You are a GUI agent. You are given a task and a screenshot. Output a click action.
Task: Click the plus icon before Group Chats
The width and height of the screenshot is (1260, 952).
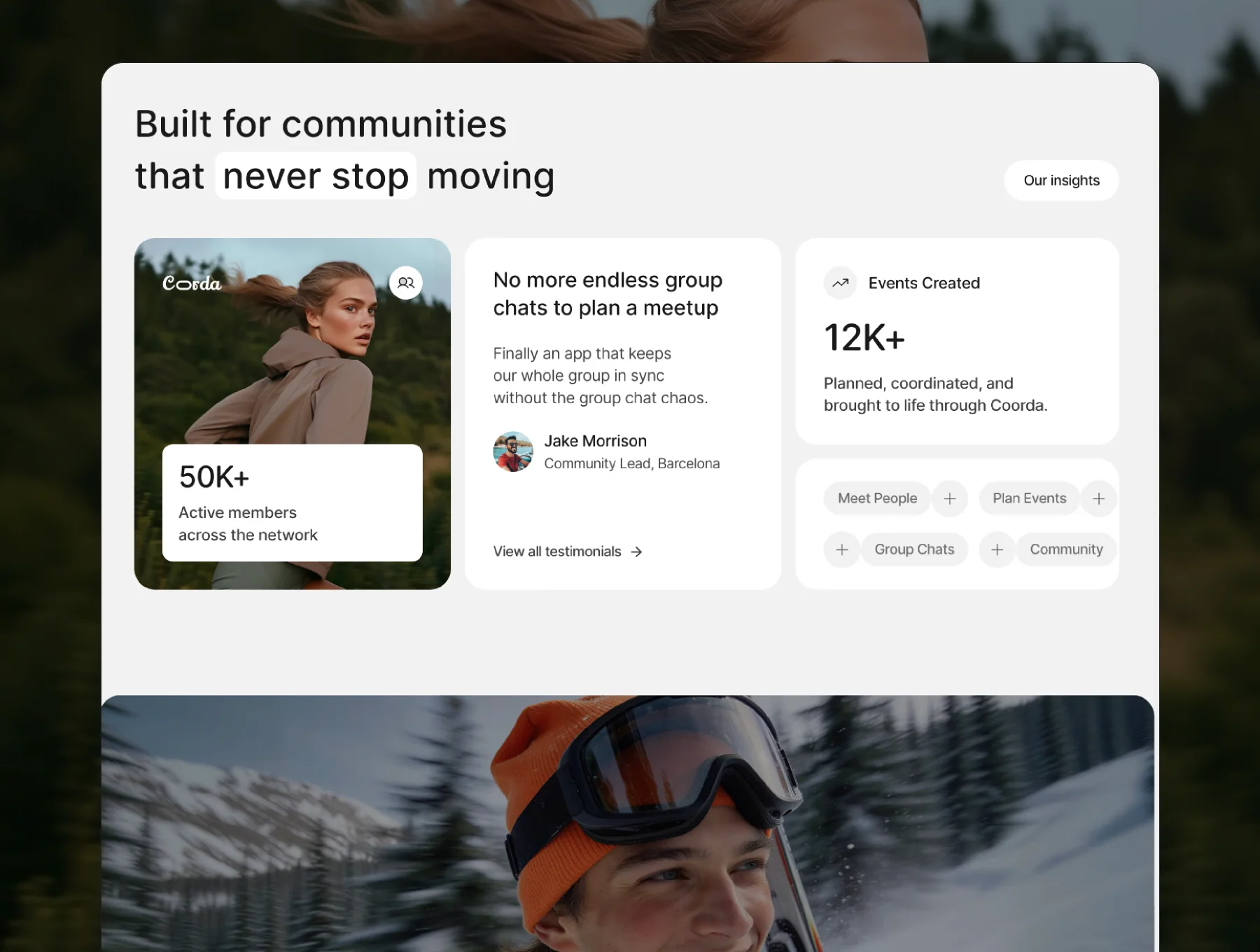click(842, 549)
